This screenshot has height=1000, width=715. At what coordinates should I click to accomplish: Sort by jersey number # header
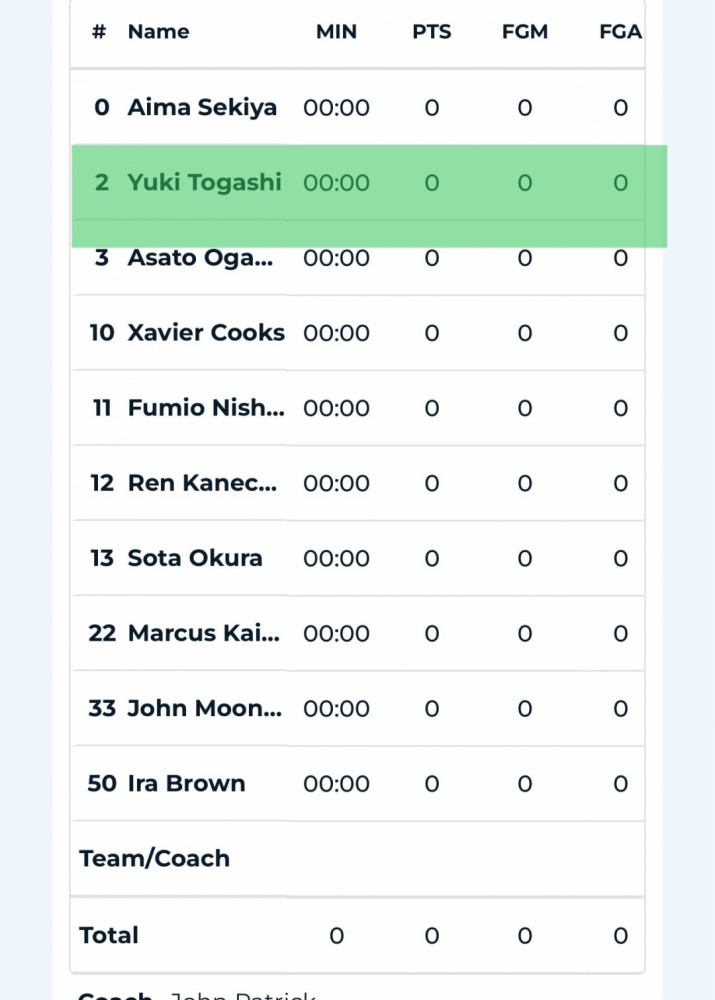(99, 32)
